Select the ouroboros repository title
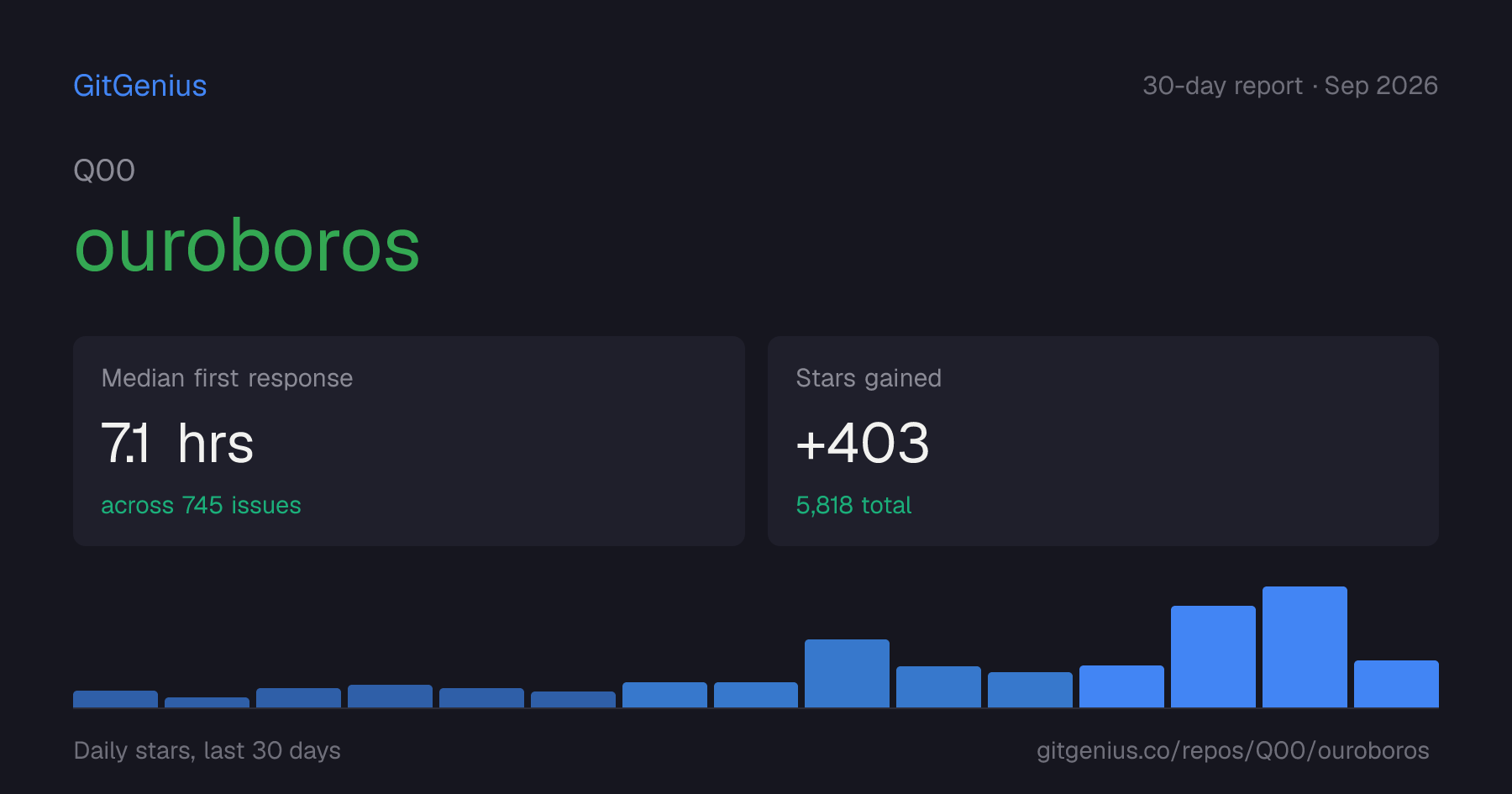This screenshot has width=1512, height=794. tap(247, 245)
